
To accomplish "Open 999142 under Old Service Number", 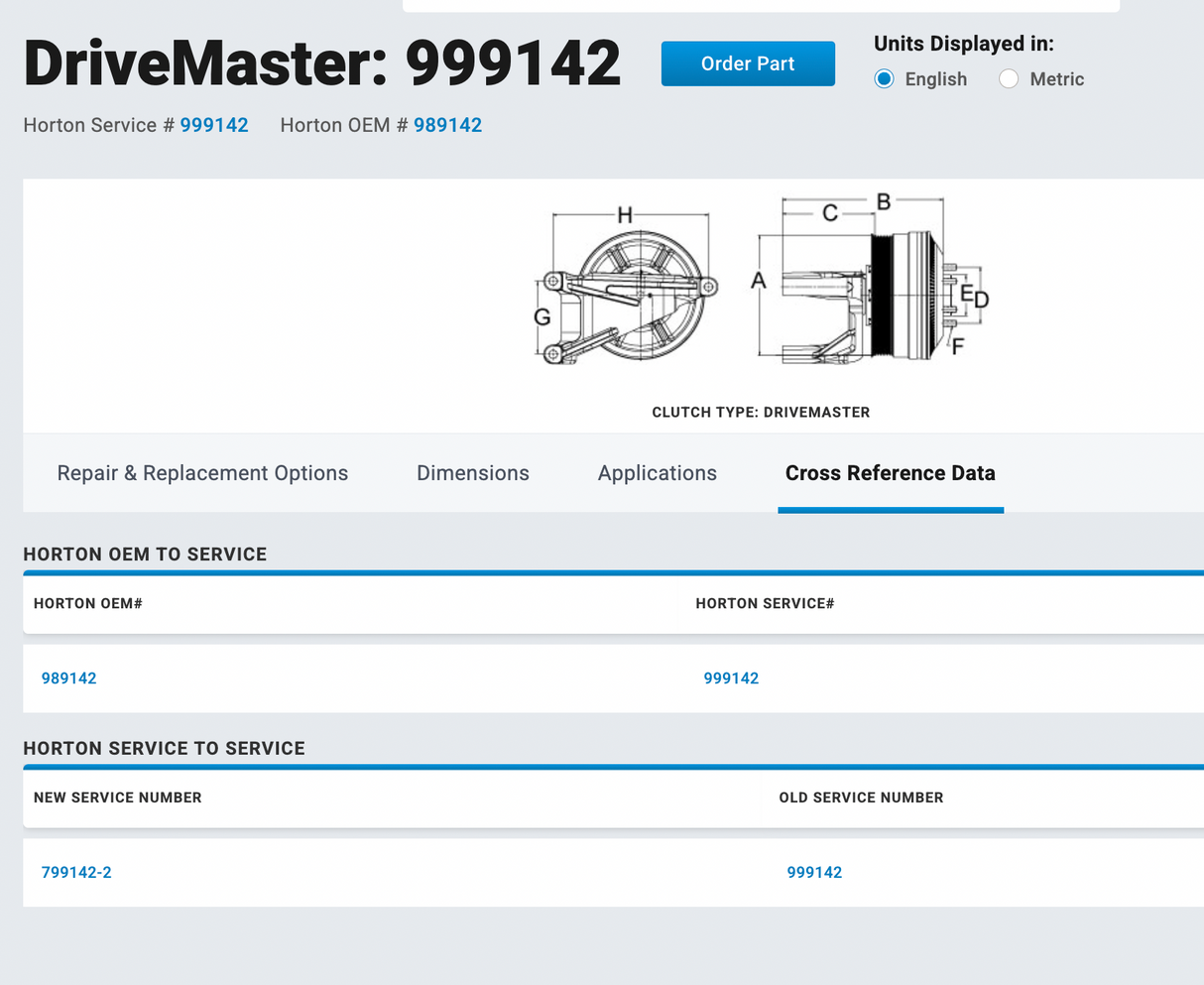I will 814,873.
